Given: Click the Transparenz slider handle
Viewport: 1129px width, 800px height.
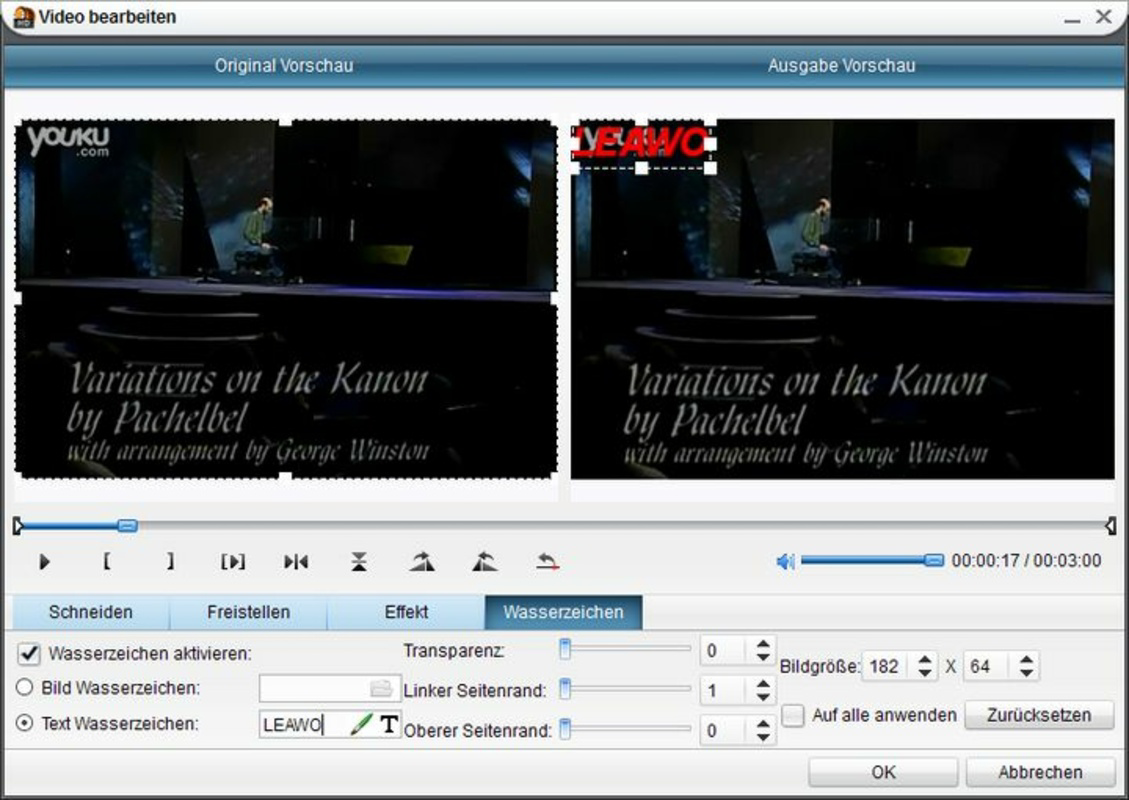Looking at the screenshot, I should (x=565, y=649).
